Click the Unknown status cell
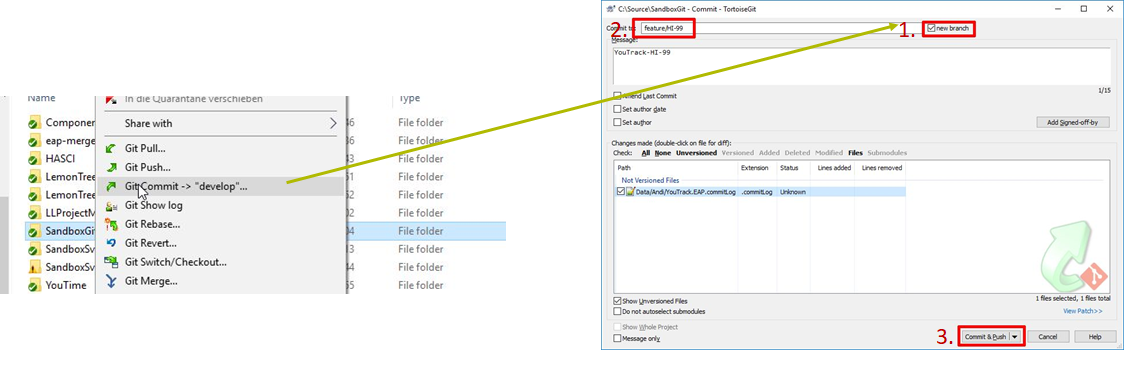1124x365 pixels. point(793,192)
